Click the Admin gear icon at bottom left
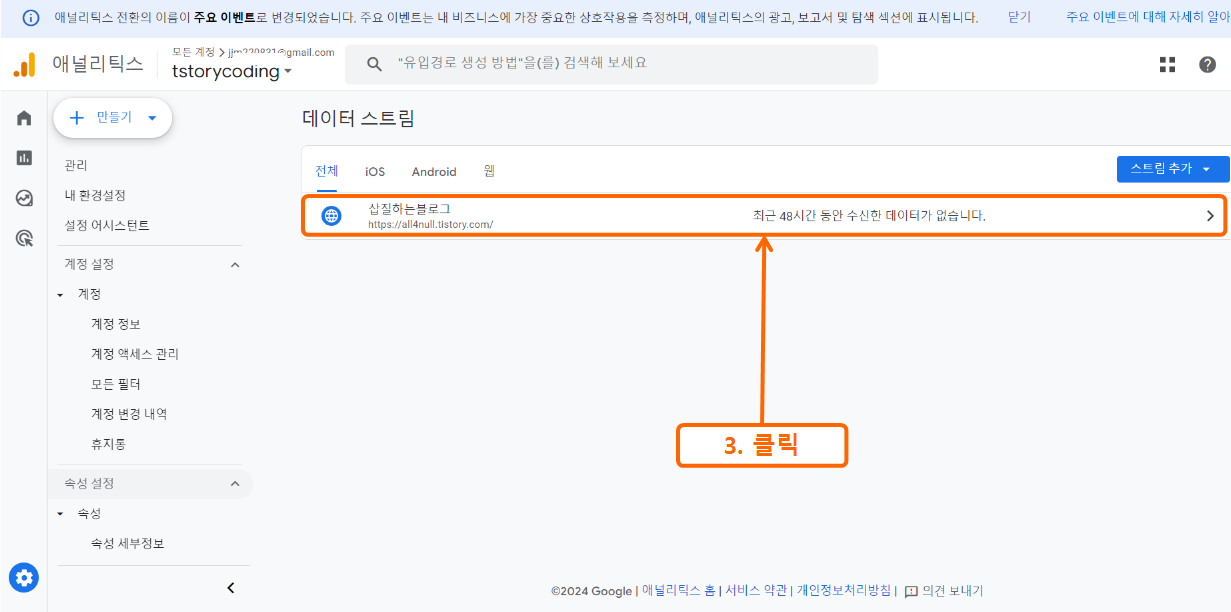Screen dimensions: 1231x612 click(x=23, y=577)
